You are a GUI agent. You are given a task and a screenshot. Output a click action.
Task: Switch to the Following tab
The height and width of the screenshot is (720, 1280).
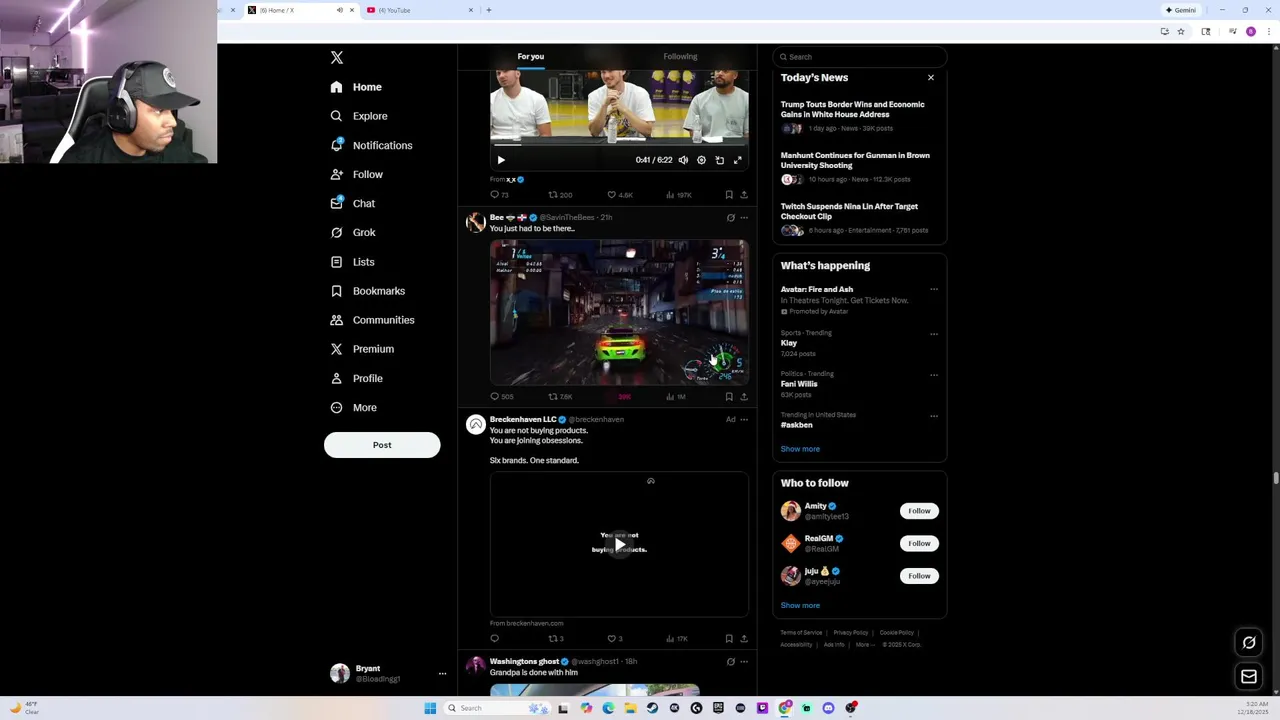[680, 56]
